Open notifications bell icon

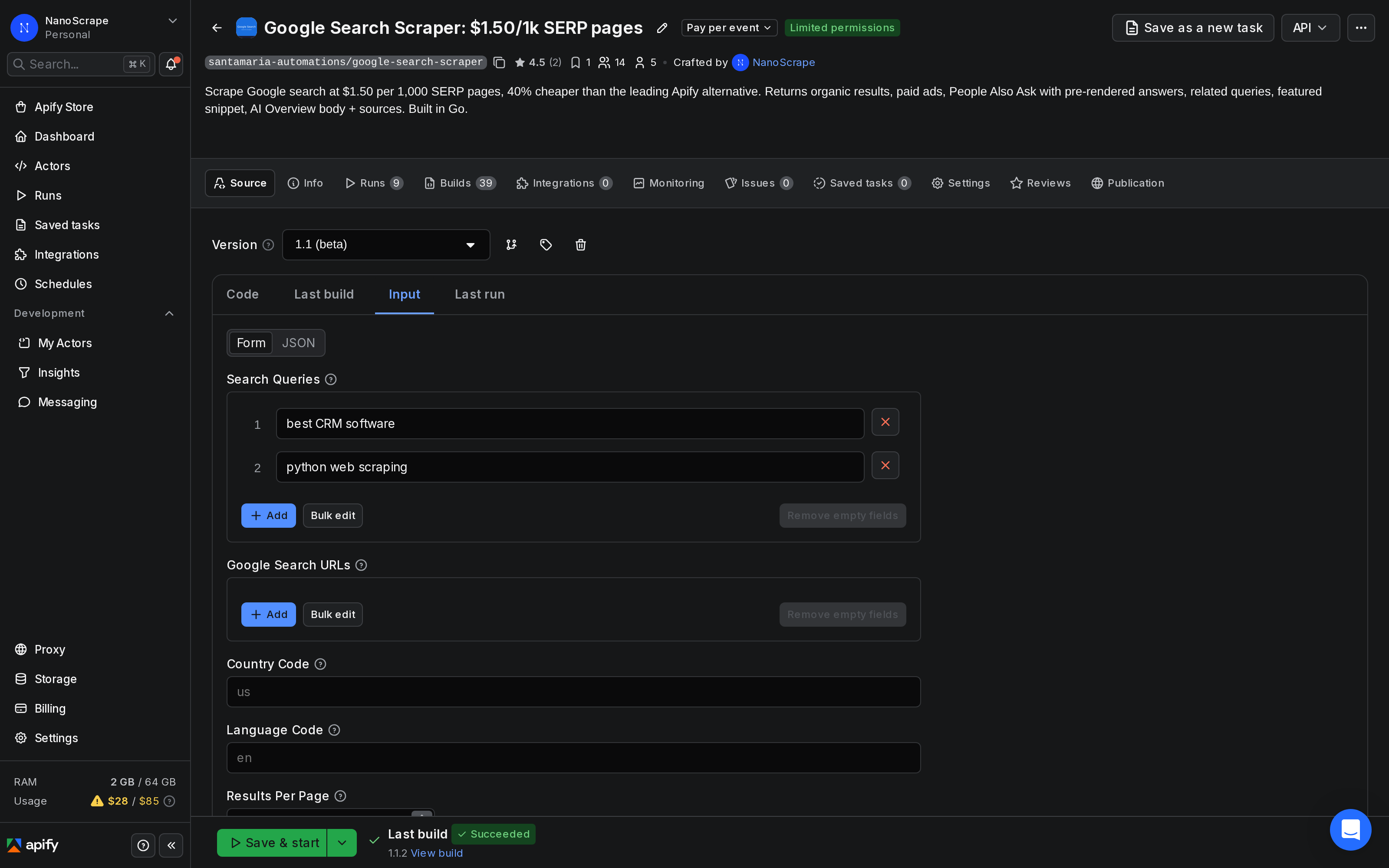(x=171, y=64)
